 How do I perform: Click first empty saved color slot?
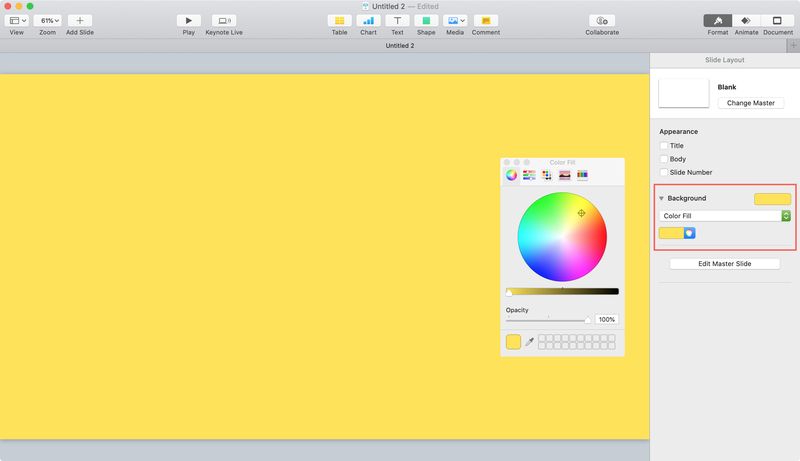542,338
